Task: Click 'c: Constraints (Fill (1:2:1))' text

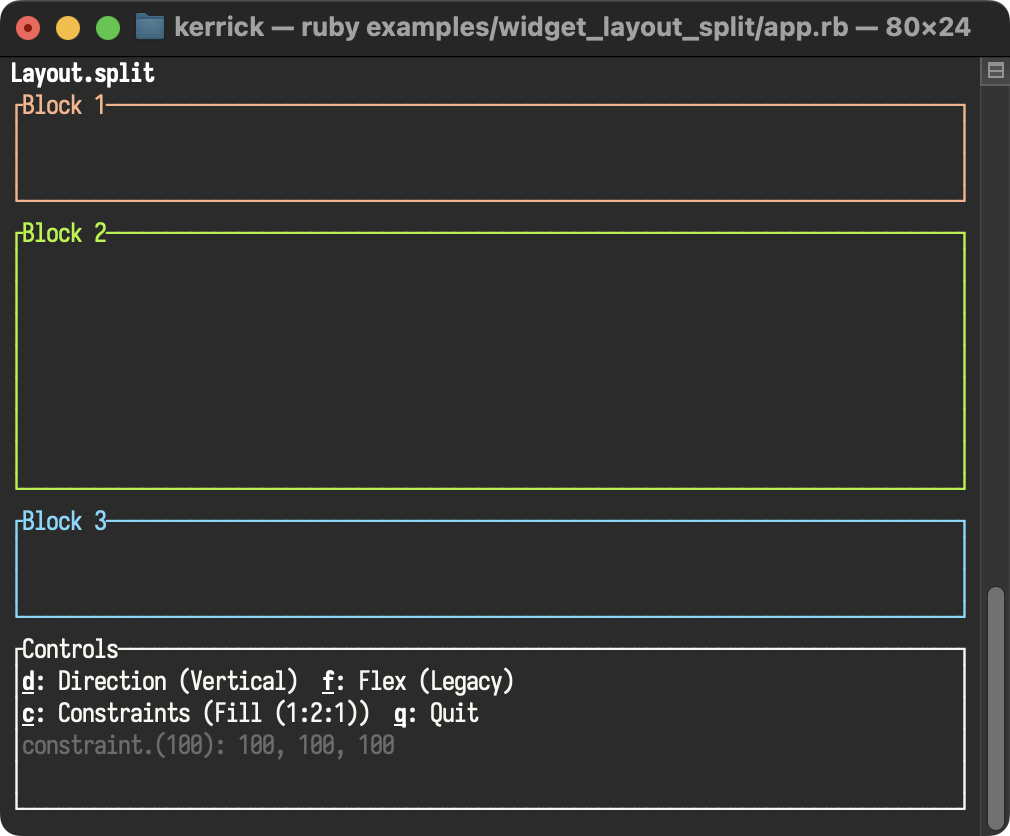Action: 196,714
